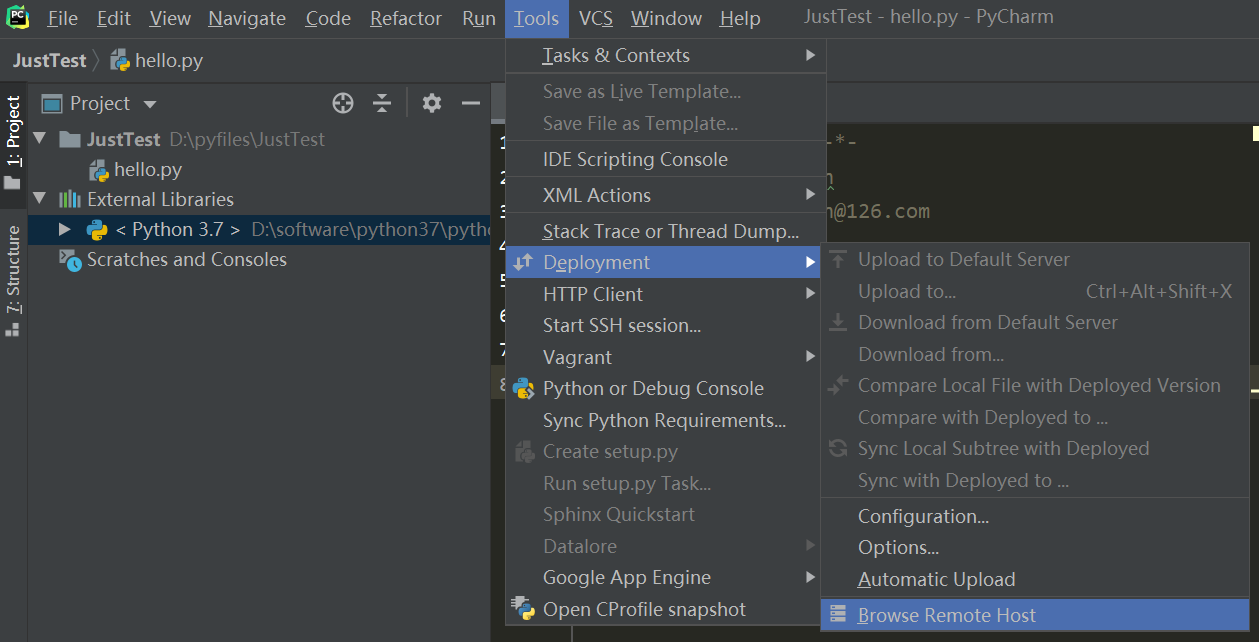Open the Code menu
The image size is (1259, 642).
pyautogui.click(x=328, y=18)
